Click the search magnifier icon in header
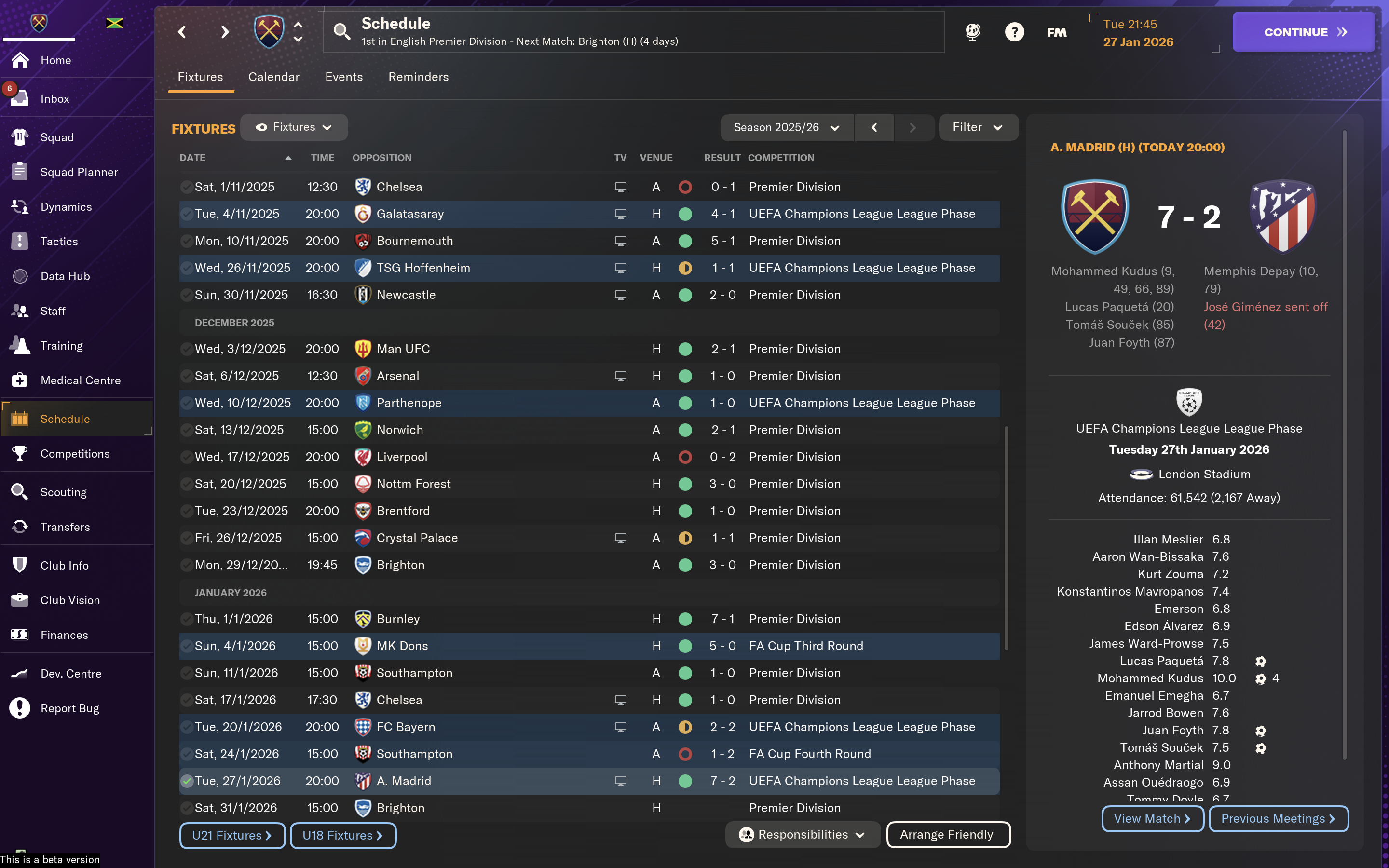The height and width of the screenshot is (868, 1389). point(342,32)
